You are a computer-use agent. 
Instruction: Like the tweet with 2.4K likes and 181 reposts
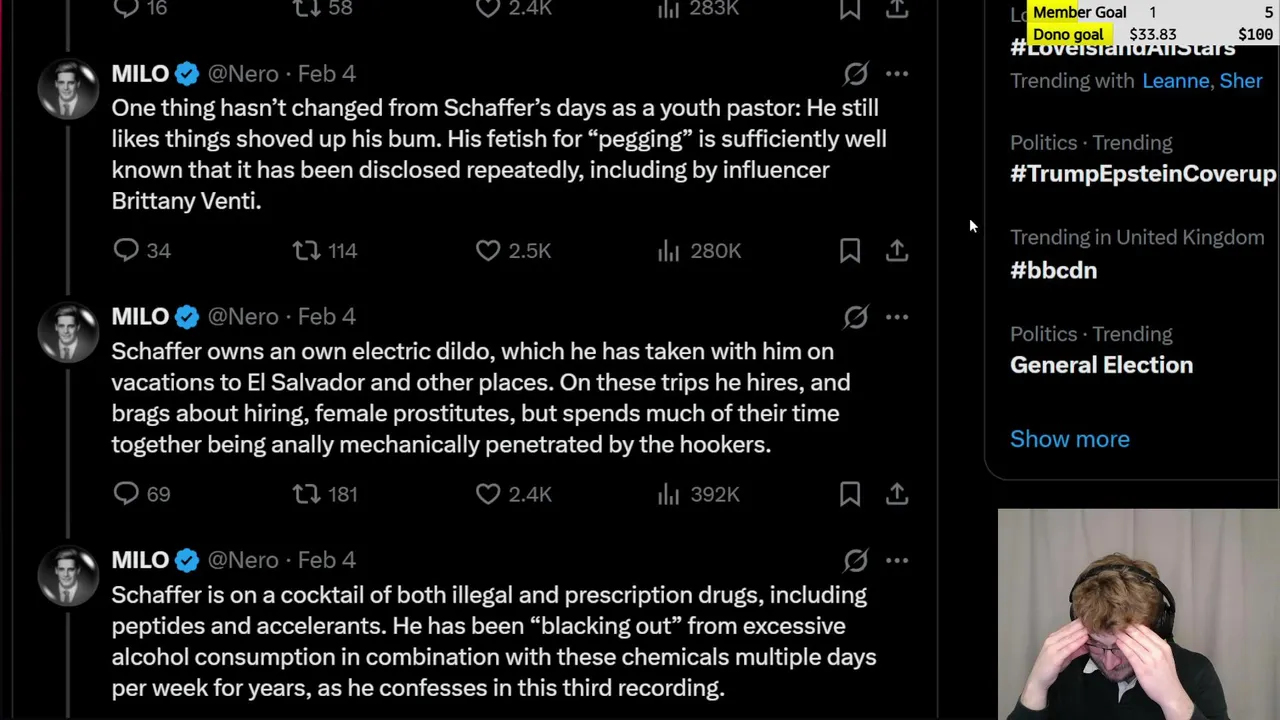488,493
